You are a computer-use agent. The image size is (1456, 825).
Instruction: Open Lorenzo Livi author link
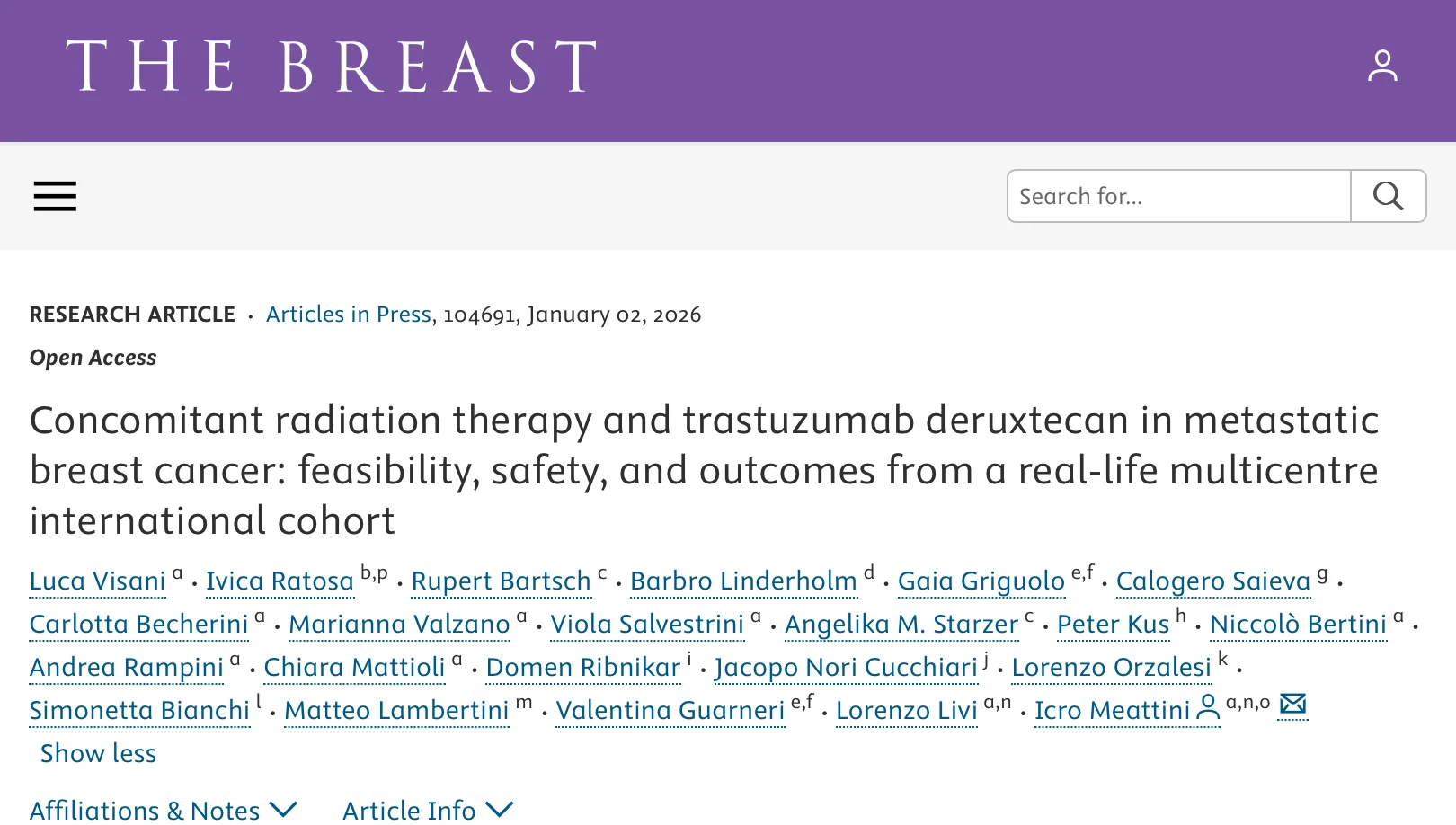click(906, 711)
